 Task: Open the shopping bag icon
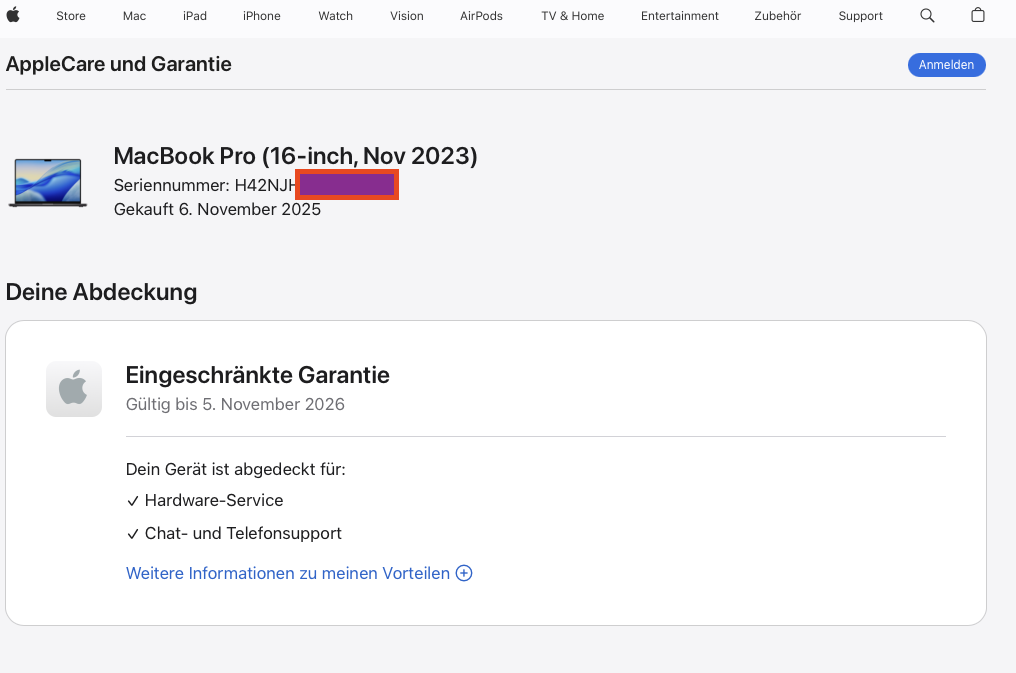(x=978, y=15)
